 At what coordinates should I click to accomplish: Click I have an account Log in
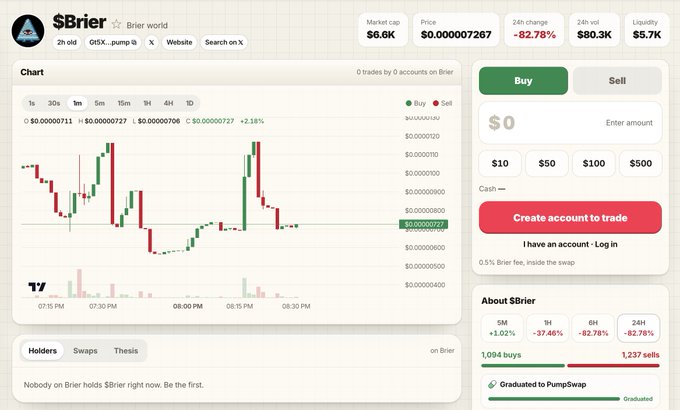(570, 244)
